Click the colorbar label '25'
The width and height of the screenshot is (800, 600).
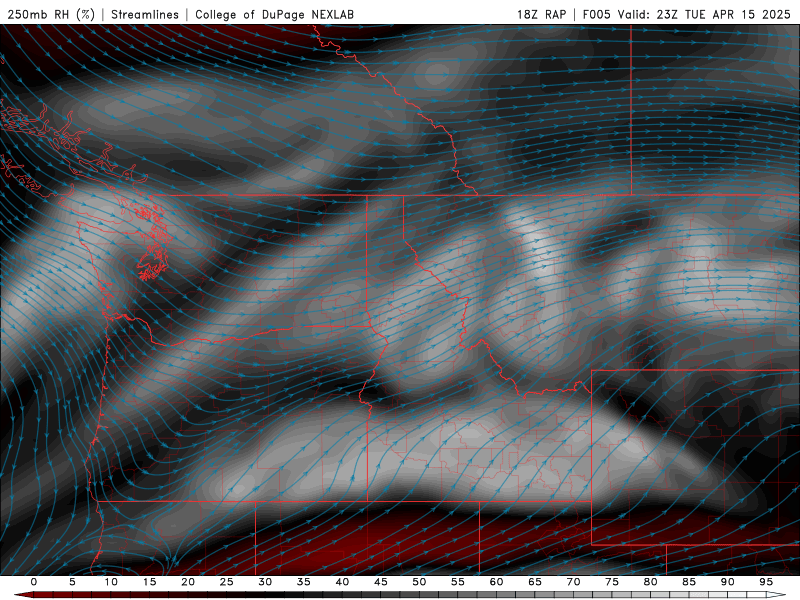227,582
